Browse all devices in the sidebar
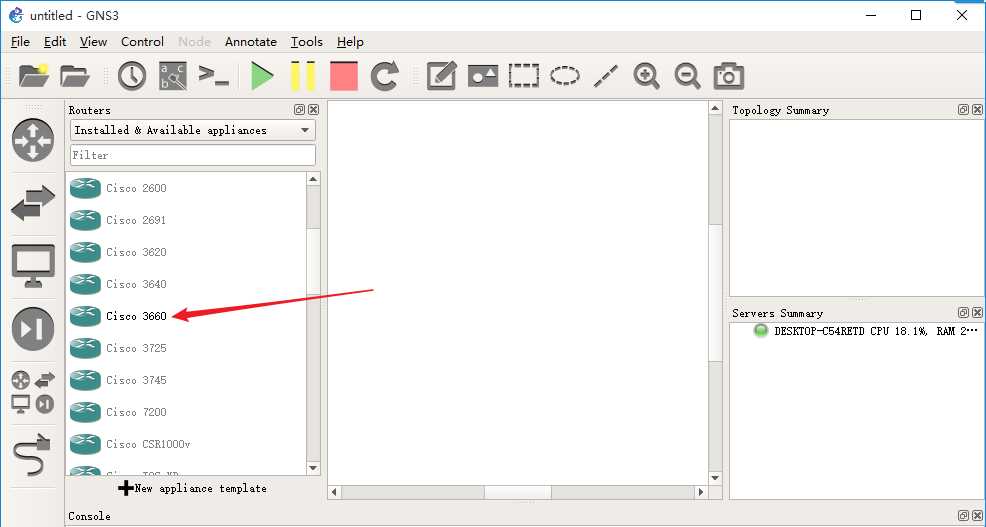This screenshot has height=527, width=986. [x=33, y=392]
